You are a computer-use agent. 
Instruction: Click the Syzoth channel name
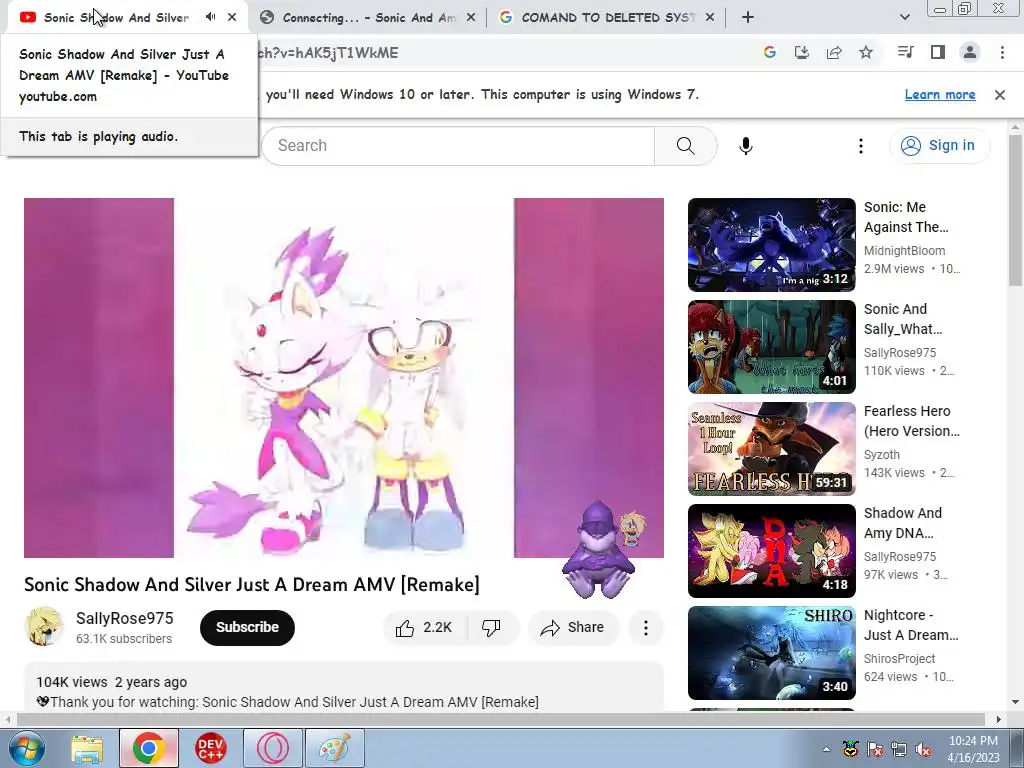click(882, 455)
